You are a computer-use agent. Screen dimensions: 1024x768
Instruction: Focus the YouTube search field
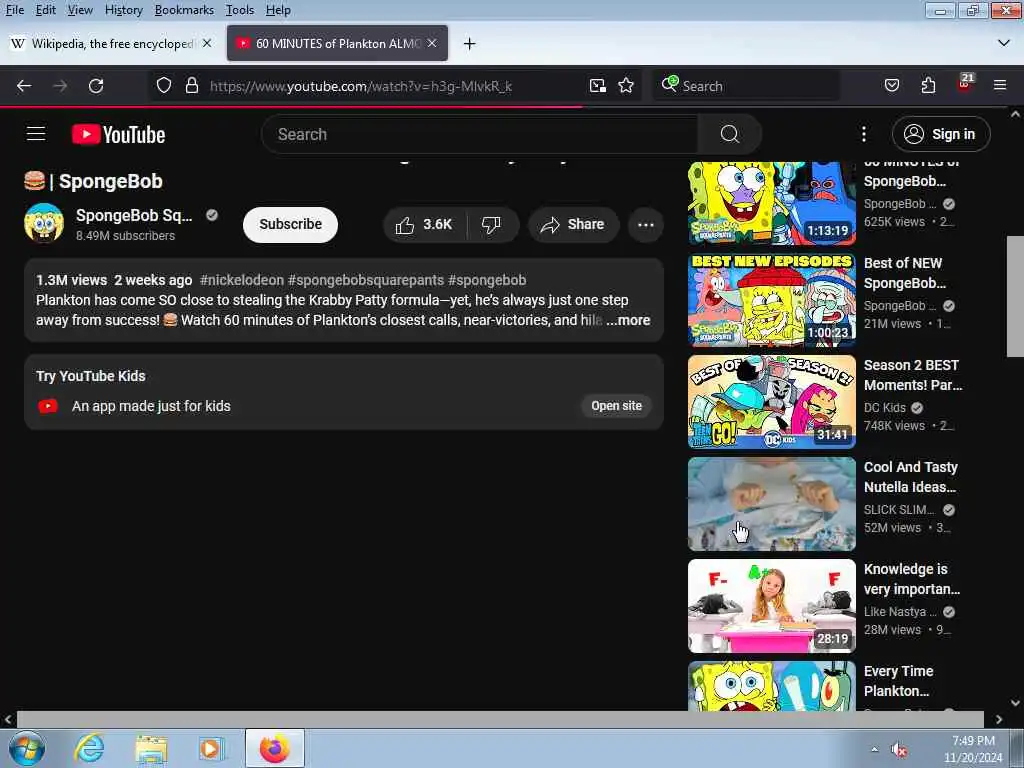480,134
